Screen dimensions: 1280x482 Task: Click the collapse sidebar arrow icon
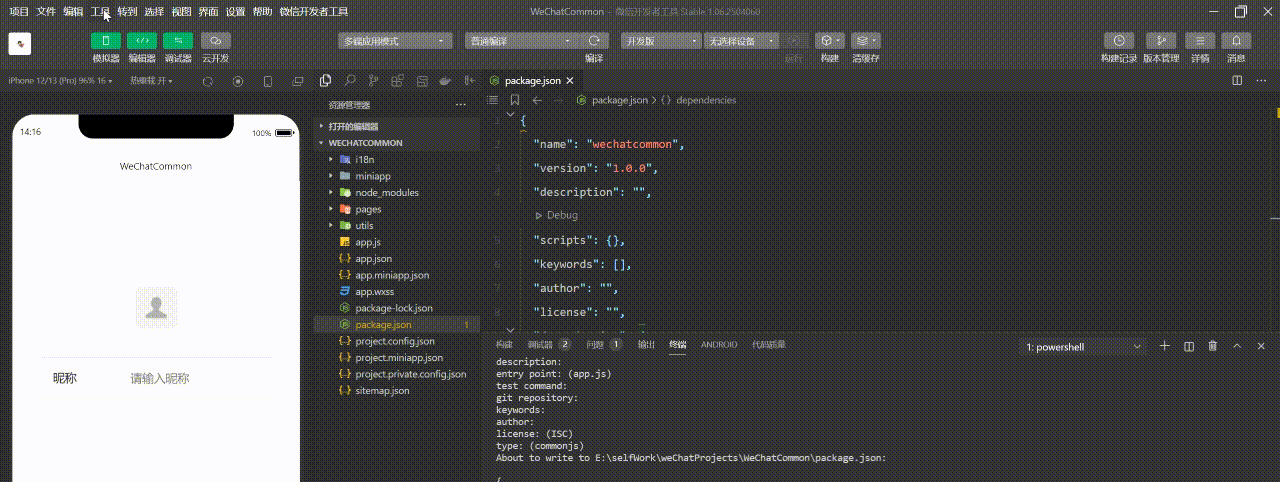(469, 81)
